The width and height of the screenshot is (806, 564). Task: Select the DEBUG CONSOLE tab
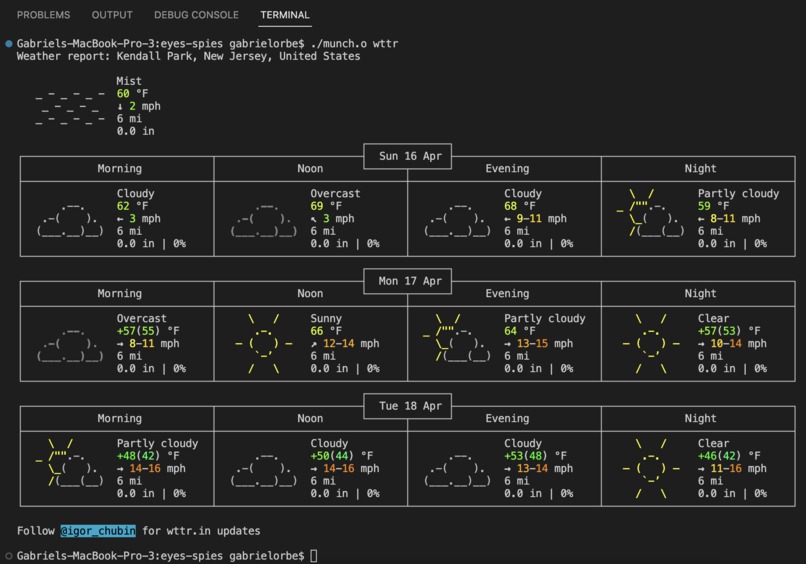pyautogui.click(x=196, y=15)
